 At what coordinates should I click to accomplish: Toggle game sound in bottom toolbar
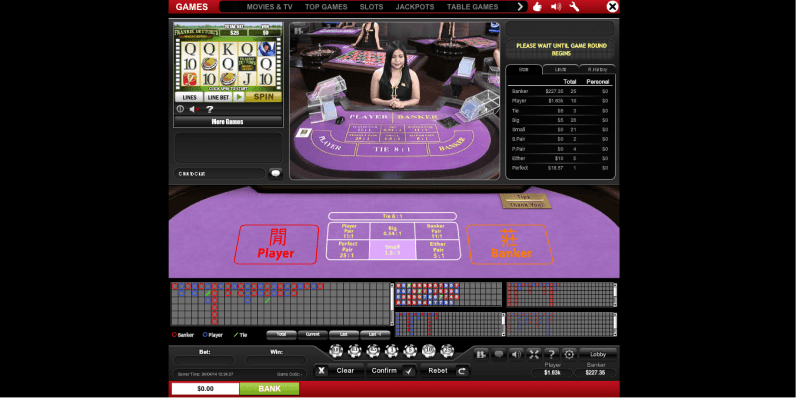[x=516, y=354]
